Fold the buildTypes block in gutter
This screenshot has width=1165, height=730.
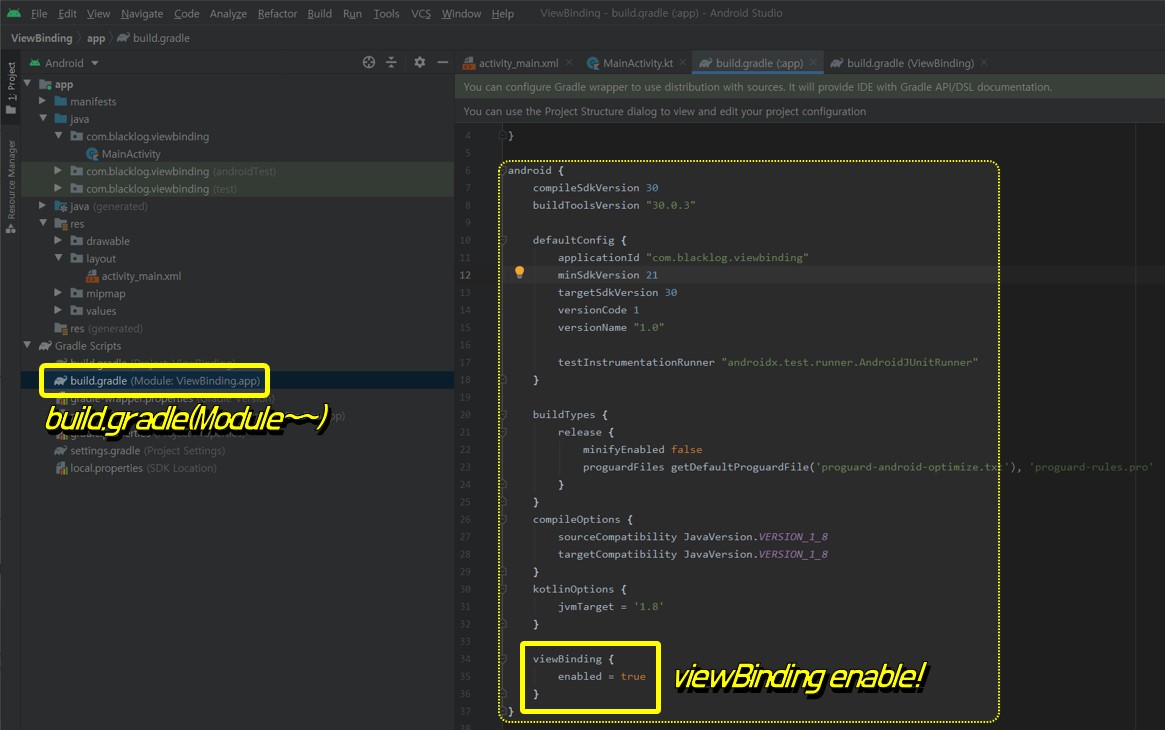pyautogui.click(x=503, y=414)
